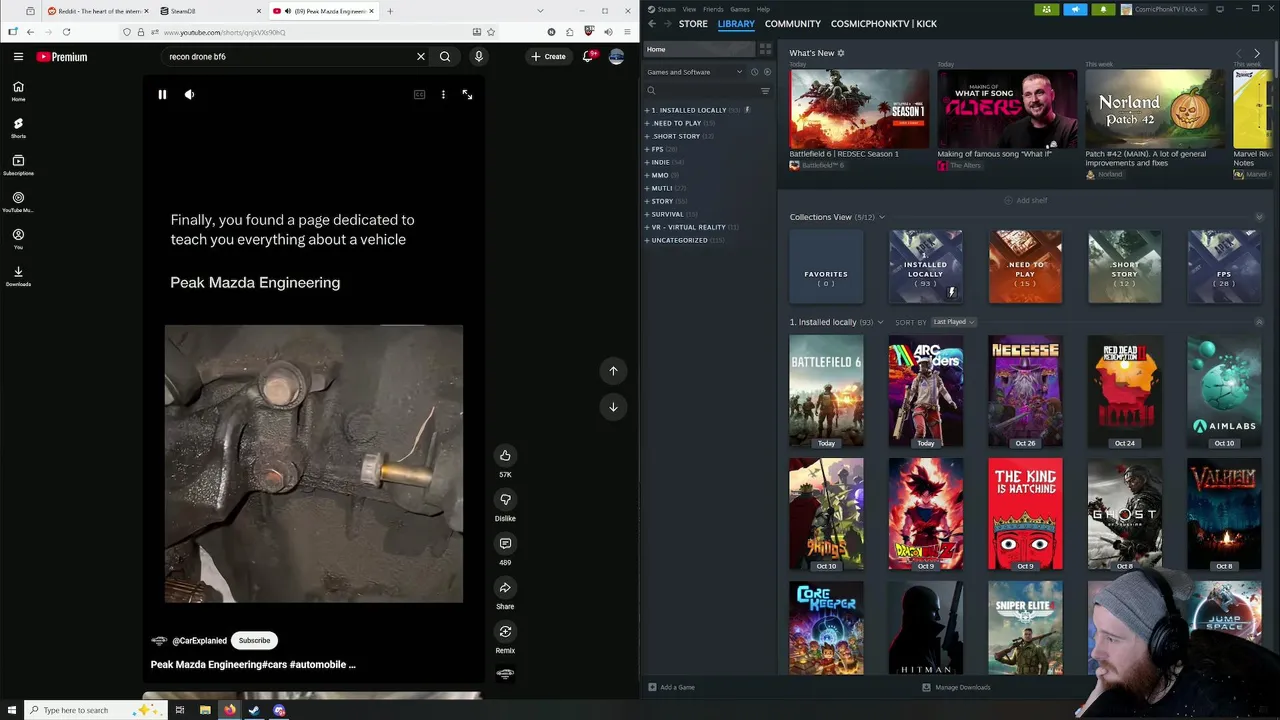1280x720 pixels.
Task: Expand VR - VIRTUAL REALITY collection
Action: [648, 227]
